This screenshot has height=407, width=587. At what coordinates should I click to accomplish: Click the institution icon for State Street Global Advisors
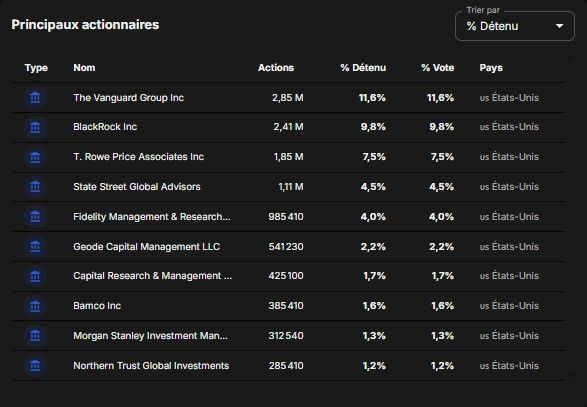click(35, 186)
